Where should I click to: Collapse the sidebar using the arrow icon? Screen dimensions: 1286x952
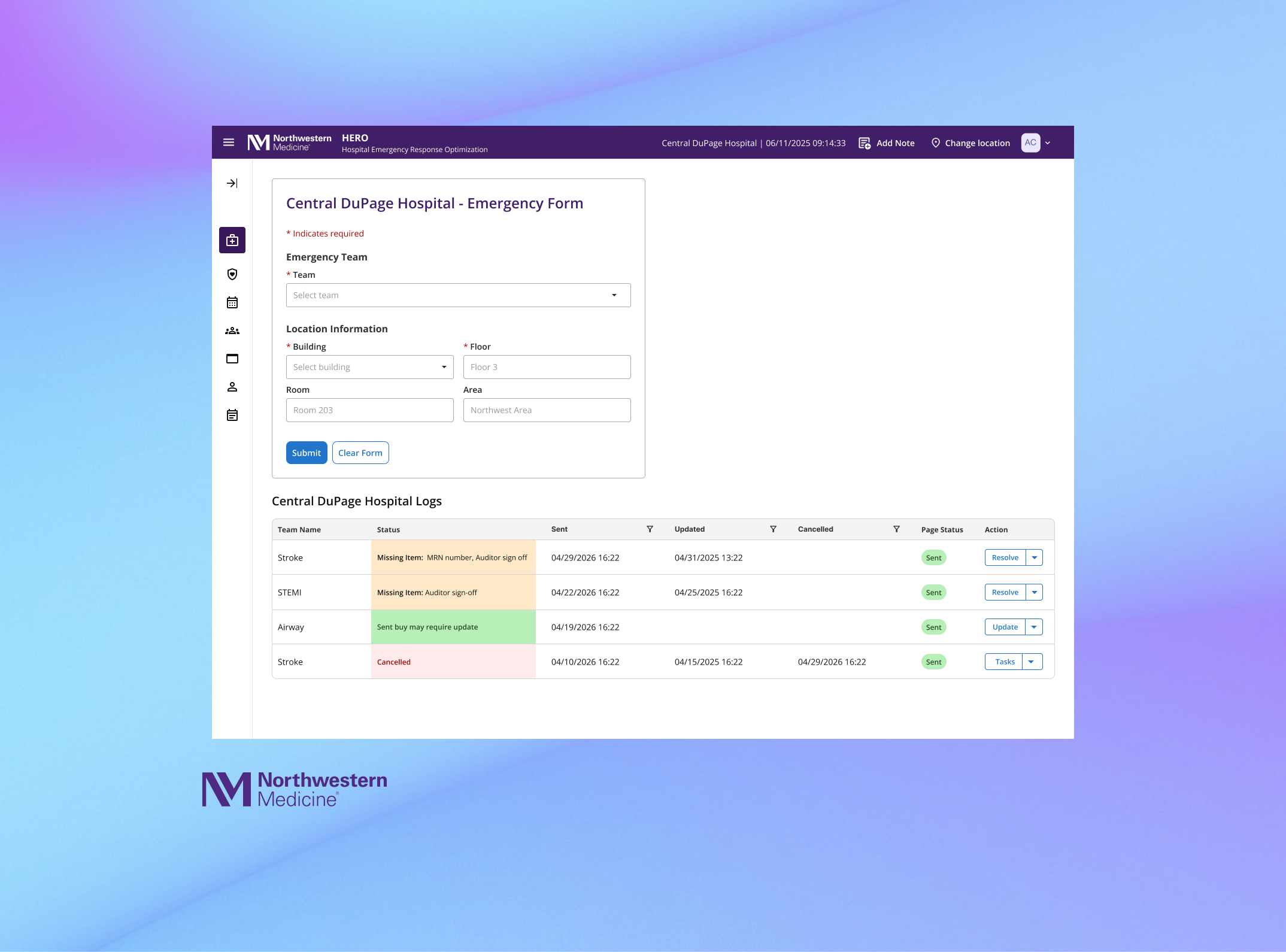pos(232,183)
